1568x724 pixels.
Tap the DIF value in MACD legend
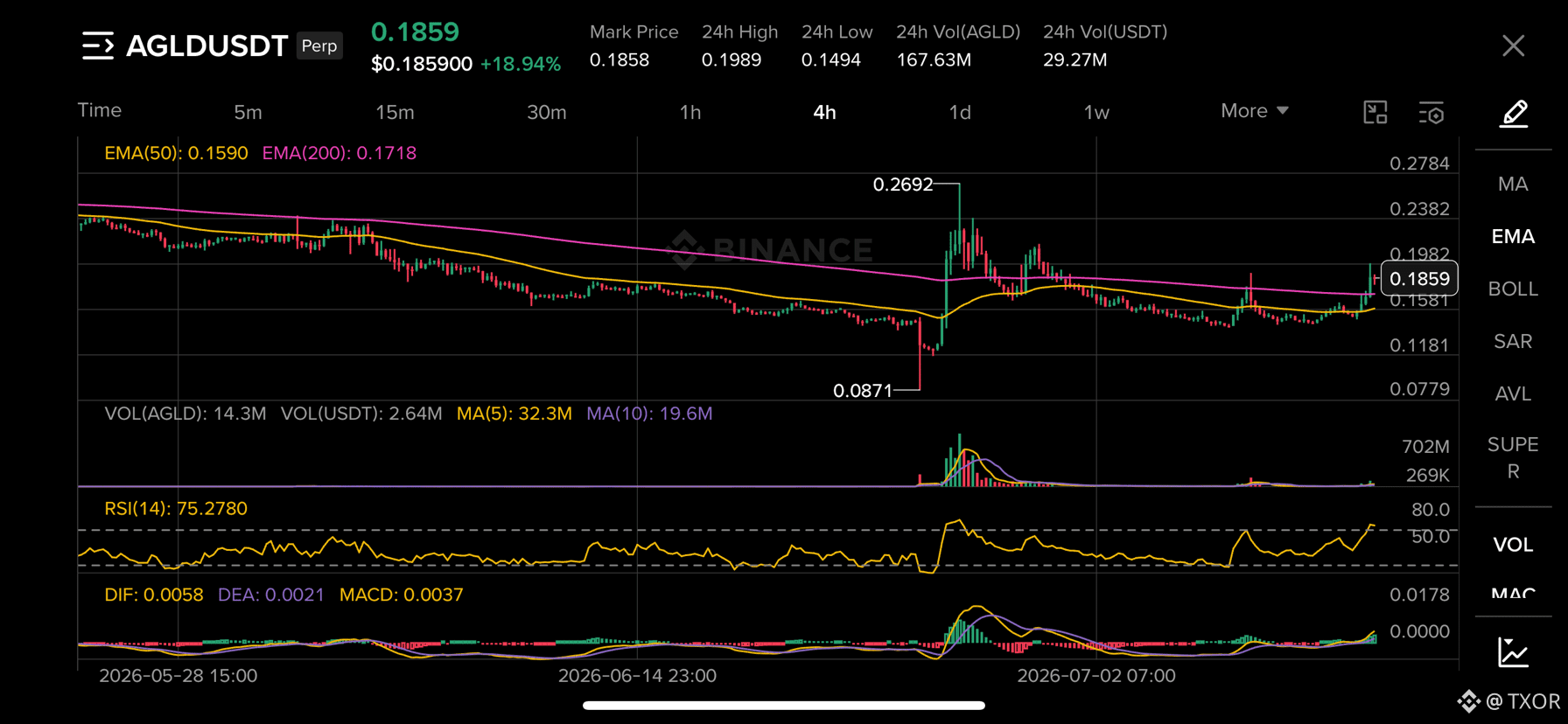[154, 595]
